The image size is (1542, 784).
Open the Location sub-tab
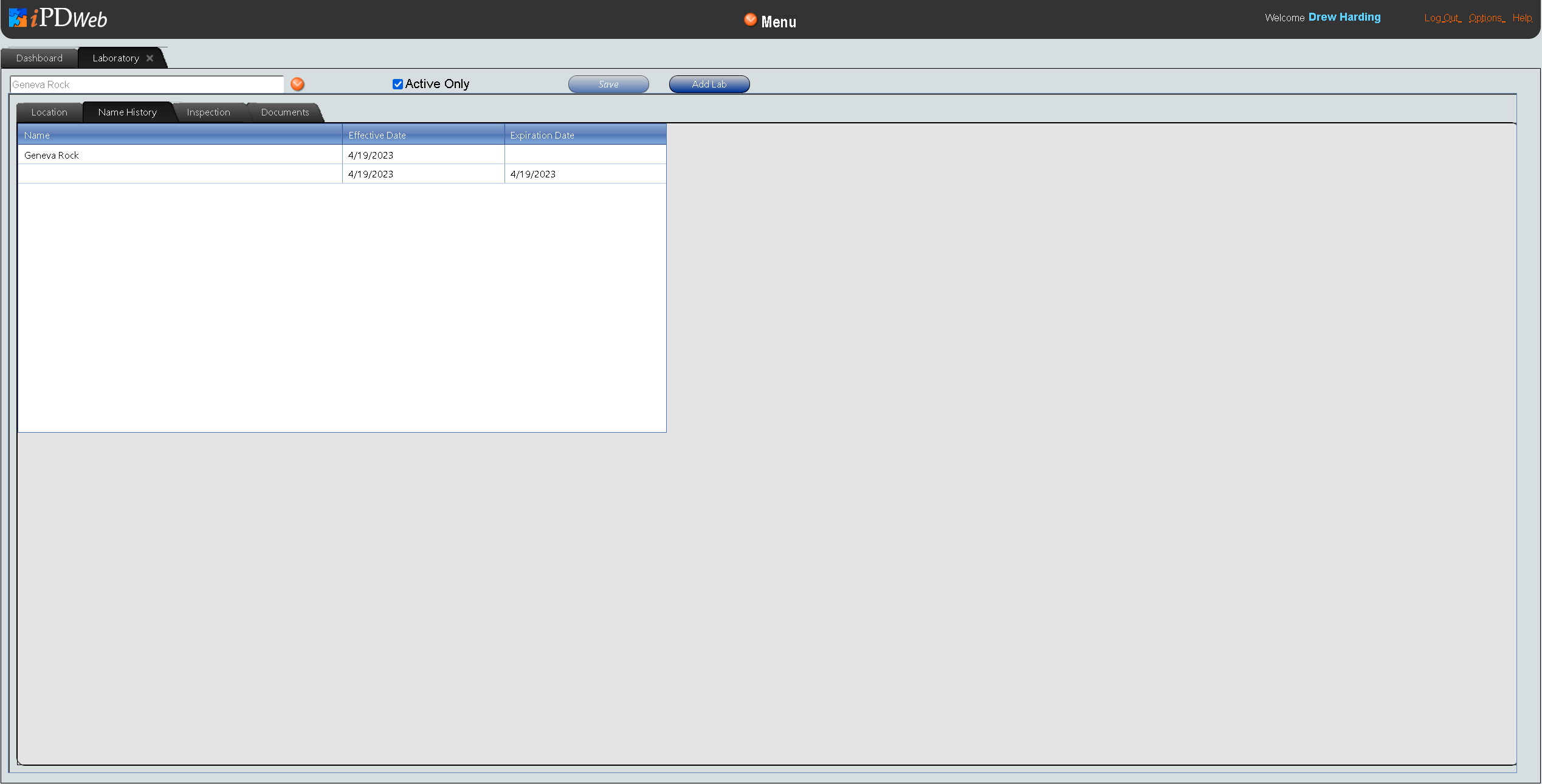[49, 112]
